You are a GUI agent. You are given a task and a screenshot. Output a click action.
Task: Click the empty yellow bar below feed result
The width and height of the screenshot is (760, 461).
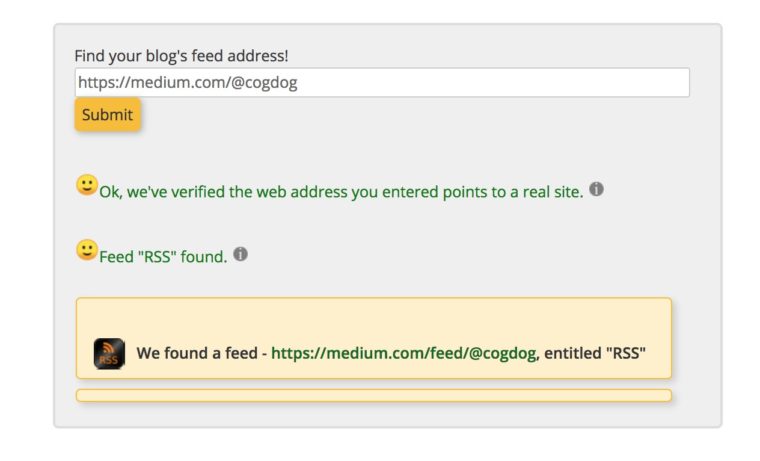pyautogui.click(x=373, y=396)
